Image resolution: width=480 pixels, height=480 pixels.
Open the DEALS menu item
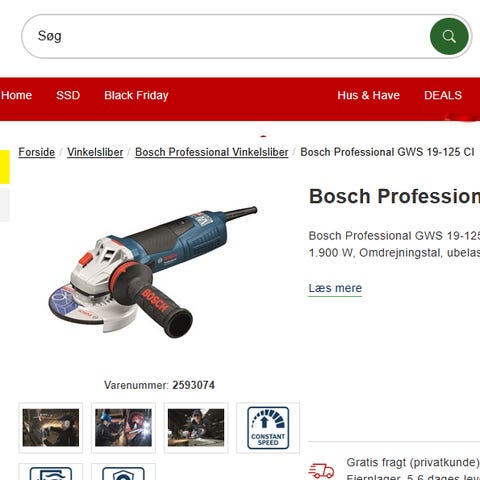pos(443,95)
